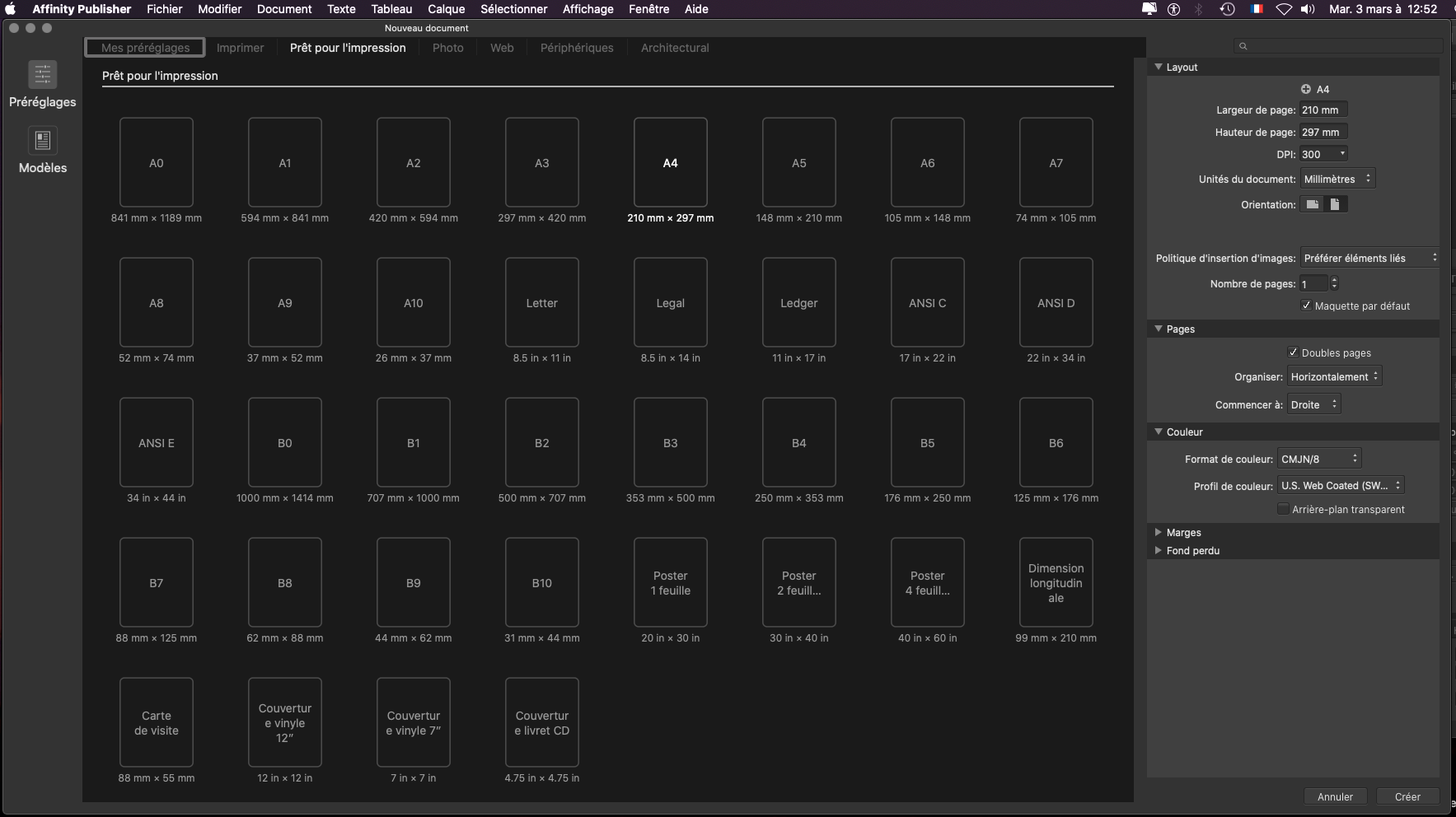Viewport: 1456px width, 817px height.
Task: Enable Arrière-plan transparent checkbox
Action: point(1283,509)
